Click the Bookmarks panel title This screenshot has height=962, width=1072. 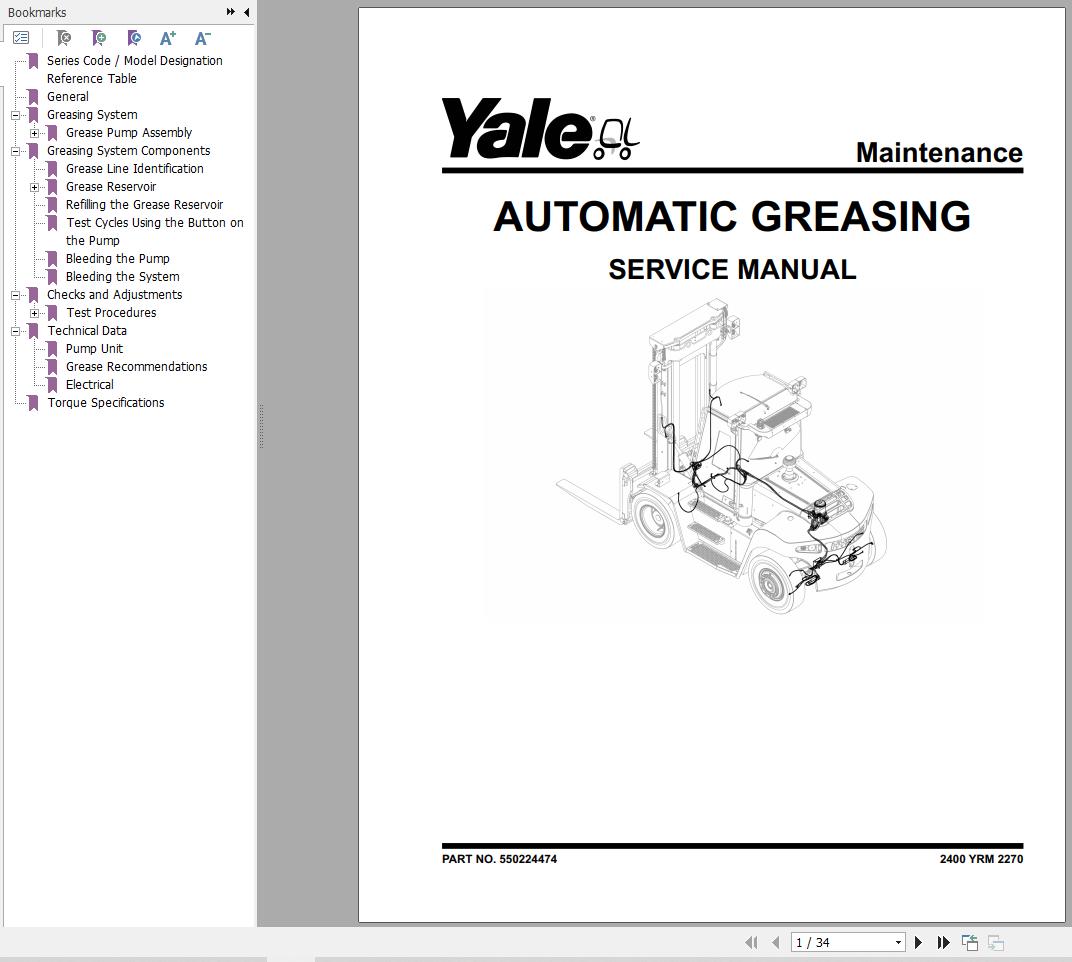tap(37, 12)
